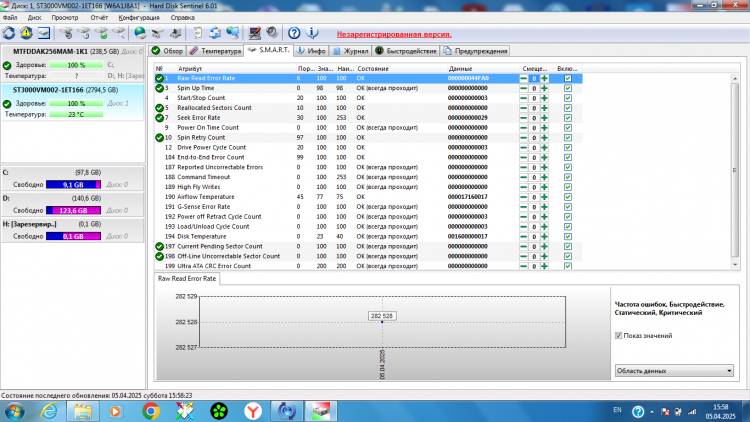The width and height of the screenshot is (750, 422).
Task: Click the refresh icon with yellow warning triangle
Action: click(26, 33)
